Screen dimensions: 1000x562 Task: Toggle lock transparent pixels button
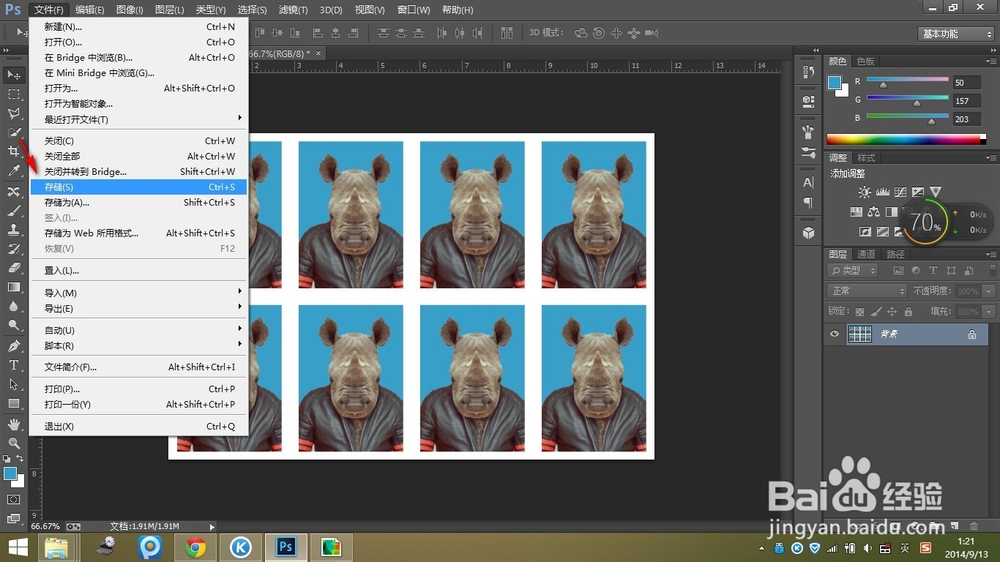[x=860, y=312]
